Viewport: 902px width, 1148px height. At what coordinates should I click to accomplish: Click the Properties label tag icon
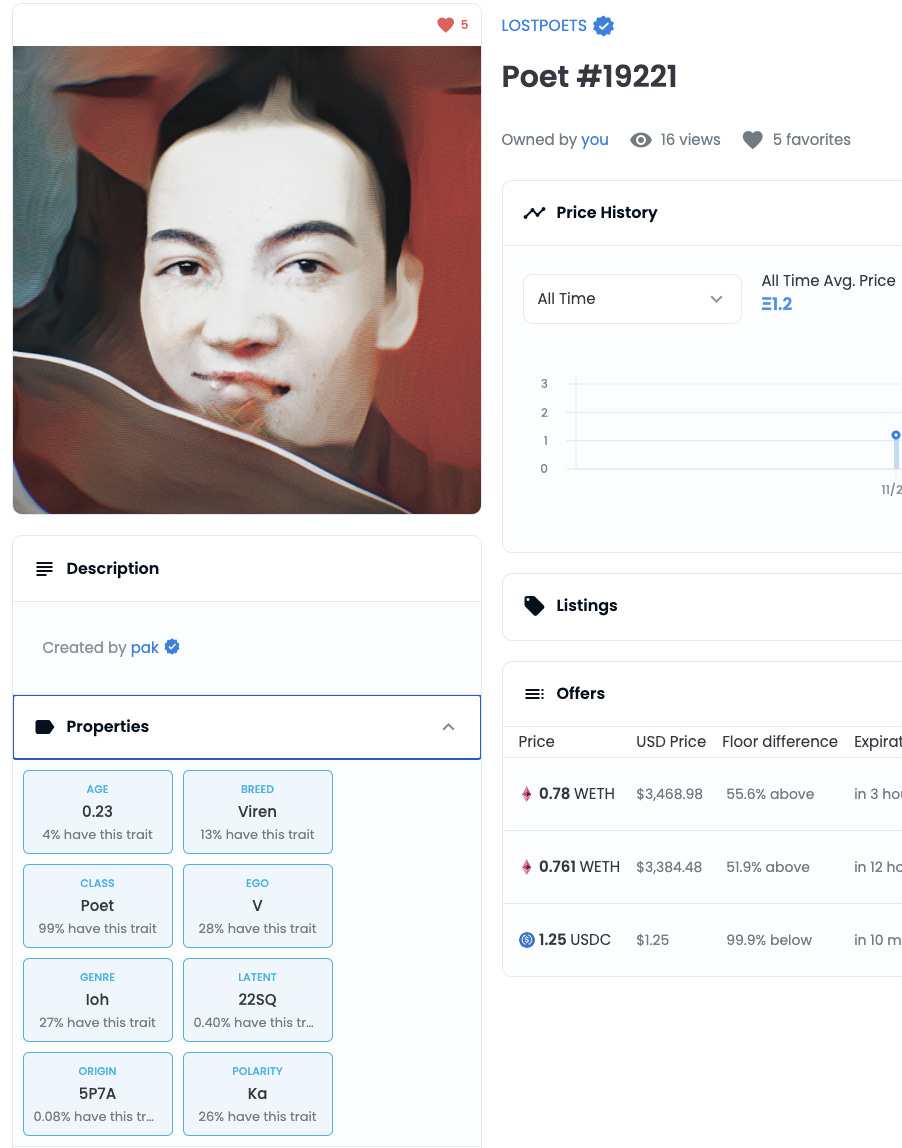pyautogui.click(x=45, y=727)
